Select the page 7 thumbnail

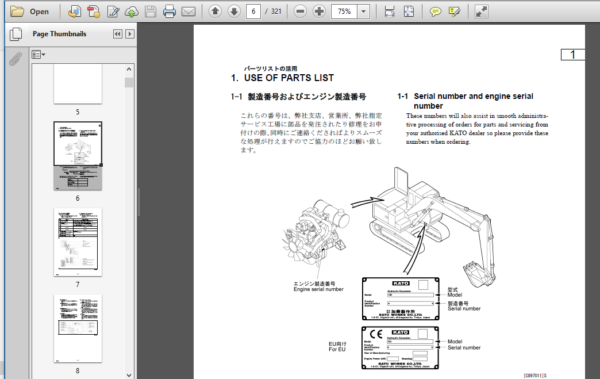click(78, 242)
